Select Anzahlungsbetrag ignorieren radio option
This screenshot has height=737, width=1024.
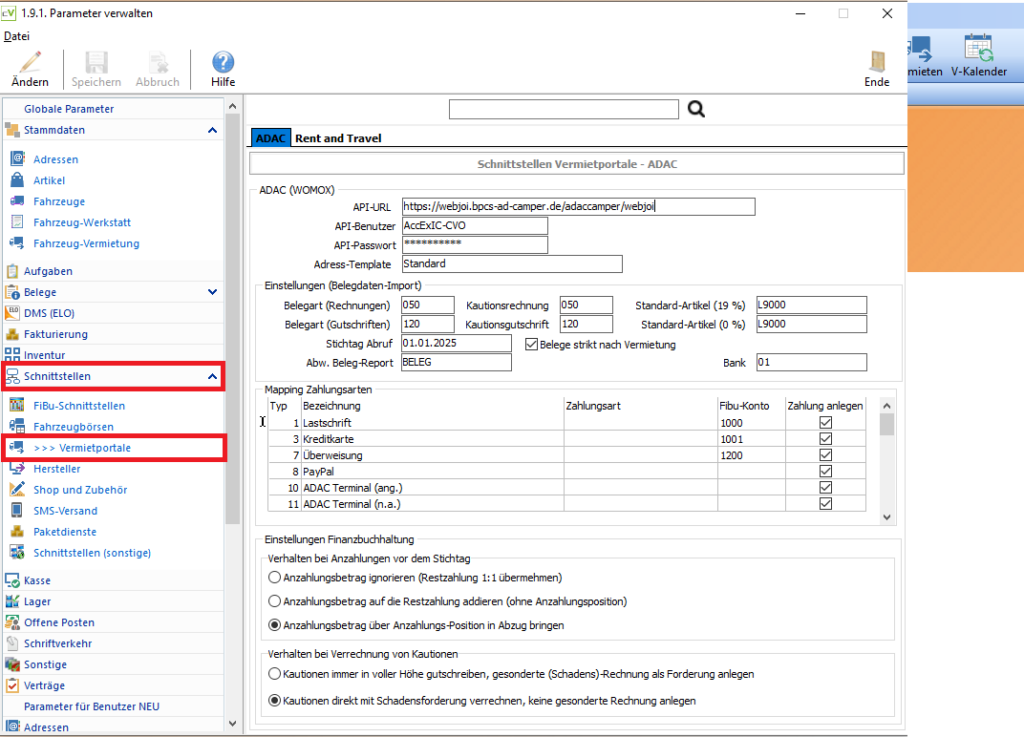(274, 578)
